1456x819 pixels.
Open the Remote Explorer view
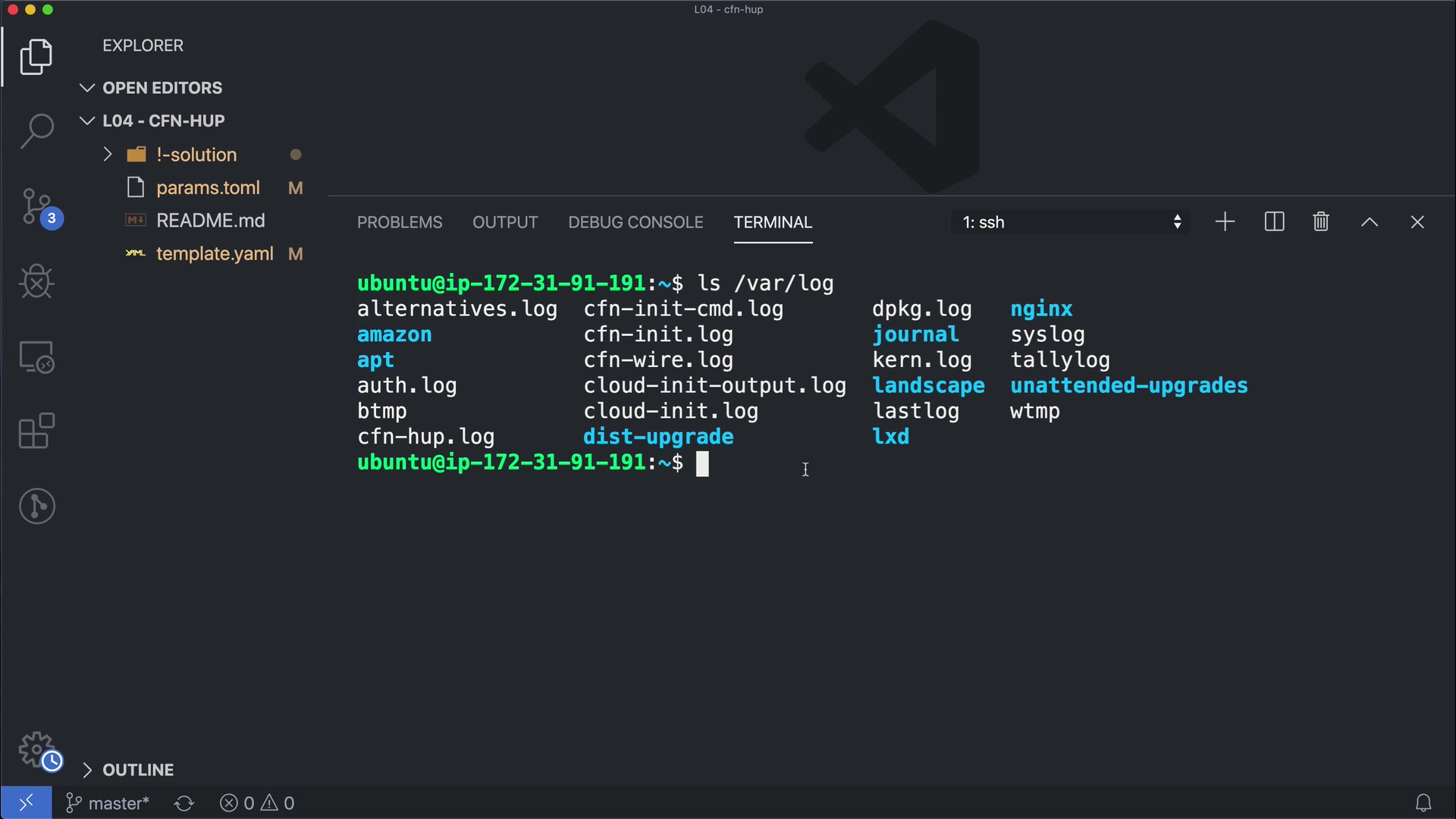pos(36,356)
